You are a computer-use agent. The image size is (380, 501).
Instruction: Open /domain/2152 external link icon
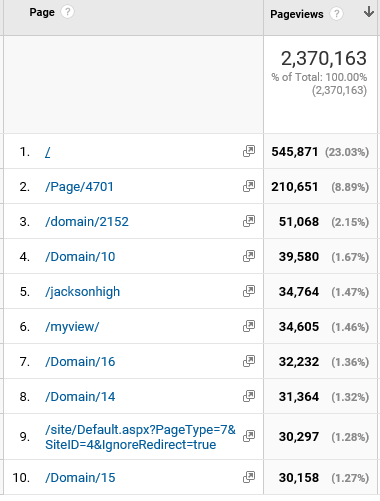point(249,221)
